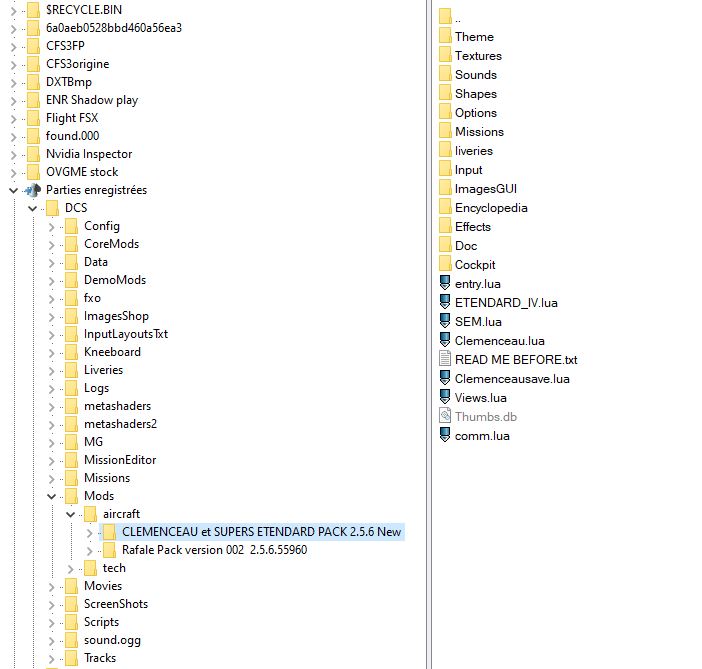Viewport: 702px width, 669px height.
Task: Select Tracks folder in tree
Action: click(x=100, y=658)
